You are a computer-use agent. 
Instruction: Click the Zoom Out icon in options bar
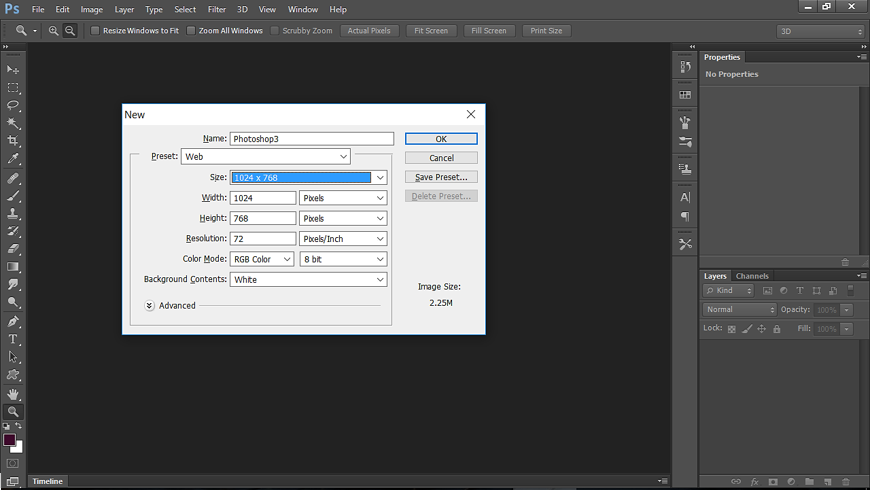pos(70,31)
